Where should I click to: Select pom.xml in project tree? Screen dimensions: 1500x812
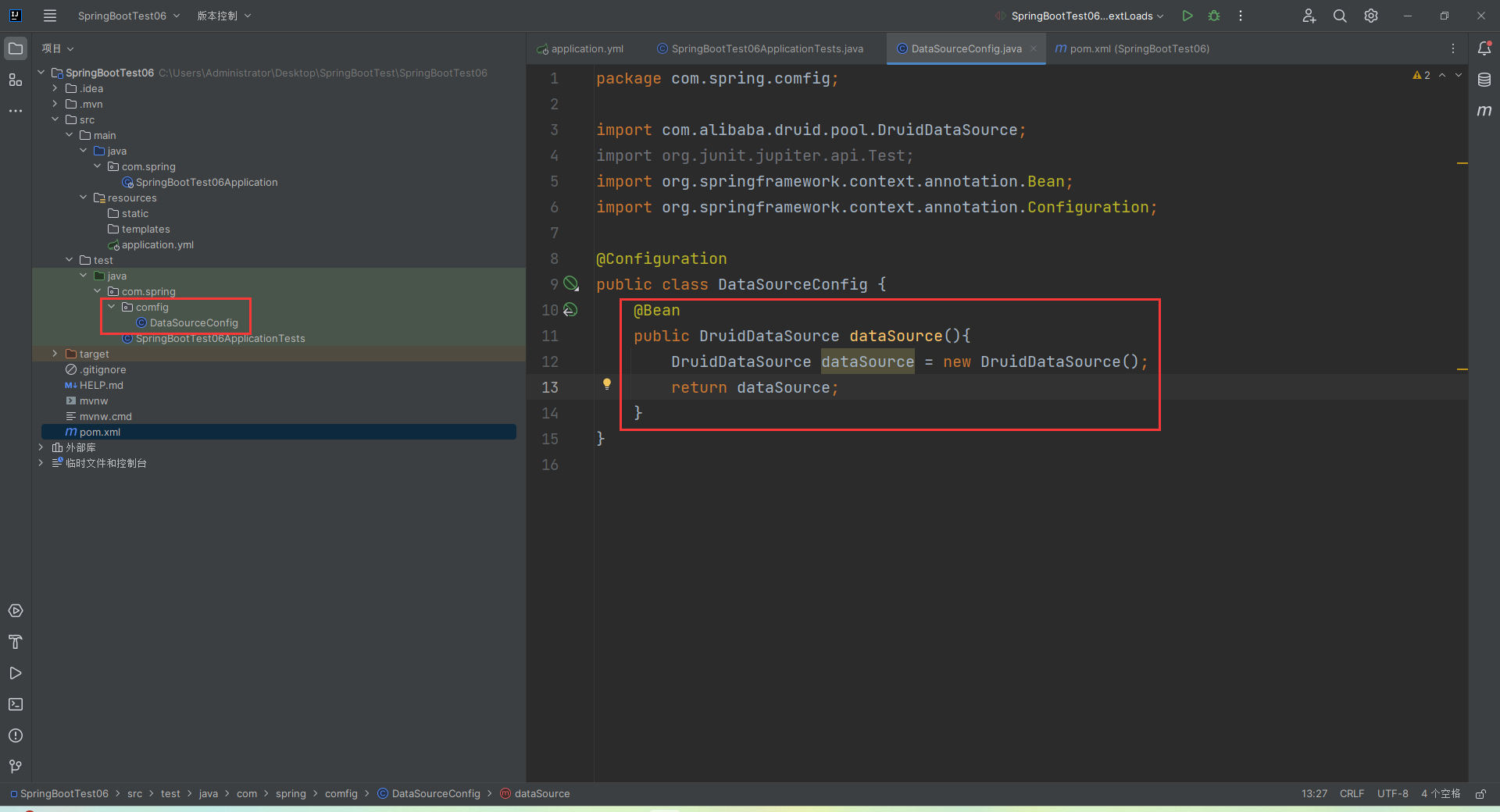coord(100,432)
